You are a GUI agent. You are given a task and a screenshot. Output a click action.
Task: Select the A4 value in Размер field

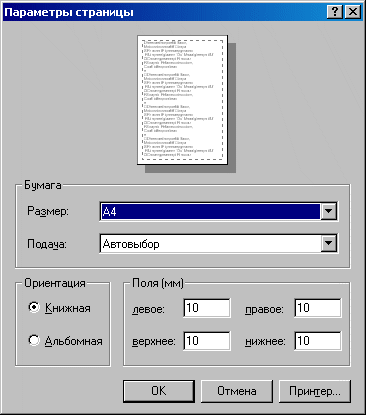tap(210, 211)
